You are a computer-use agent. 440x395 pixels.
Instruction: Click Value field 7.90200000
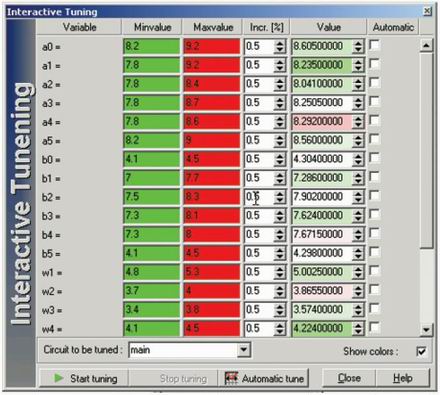tap(322, 197)
